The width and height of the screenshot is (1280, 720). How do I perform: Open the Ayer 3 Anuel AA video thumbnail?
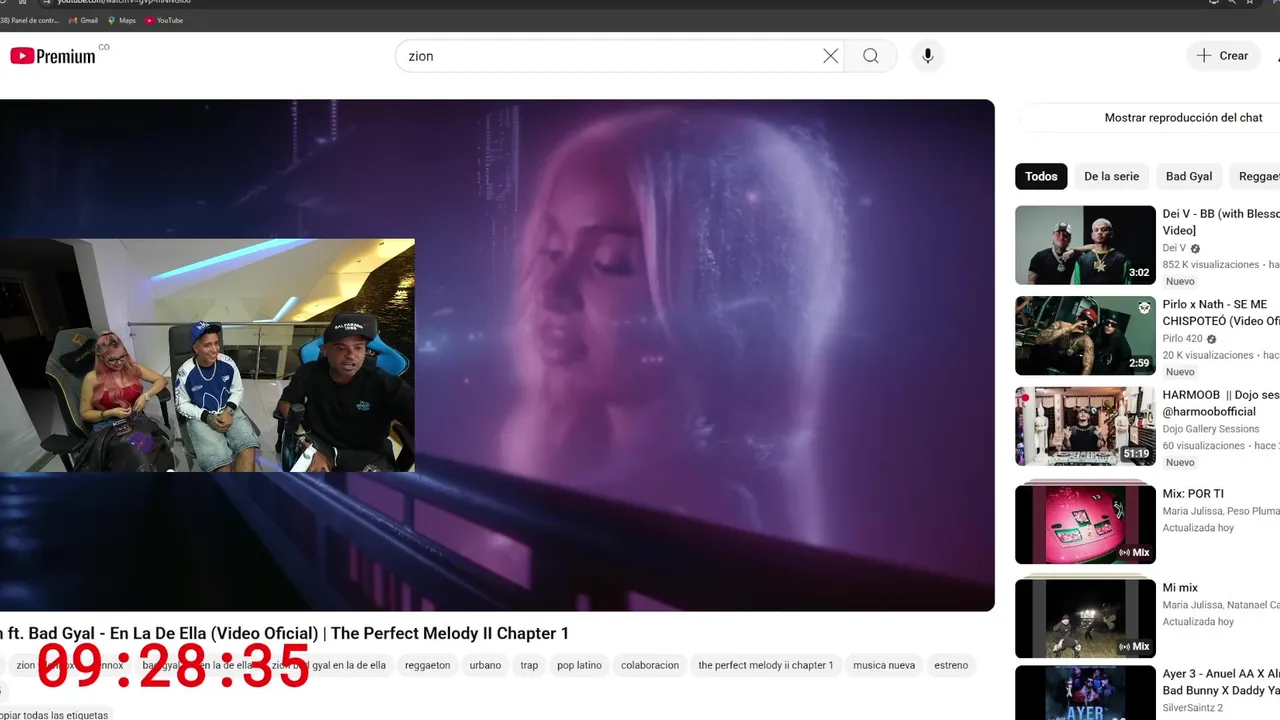[x=1085, y=693]
